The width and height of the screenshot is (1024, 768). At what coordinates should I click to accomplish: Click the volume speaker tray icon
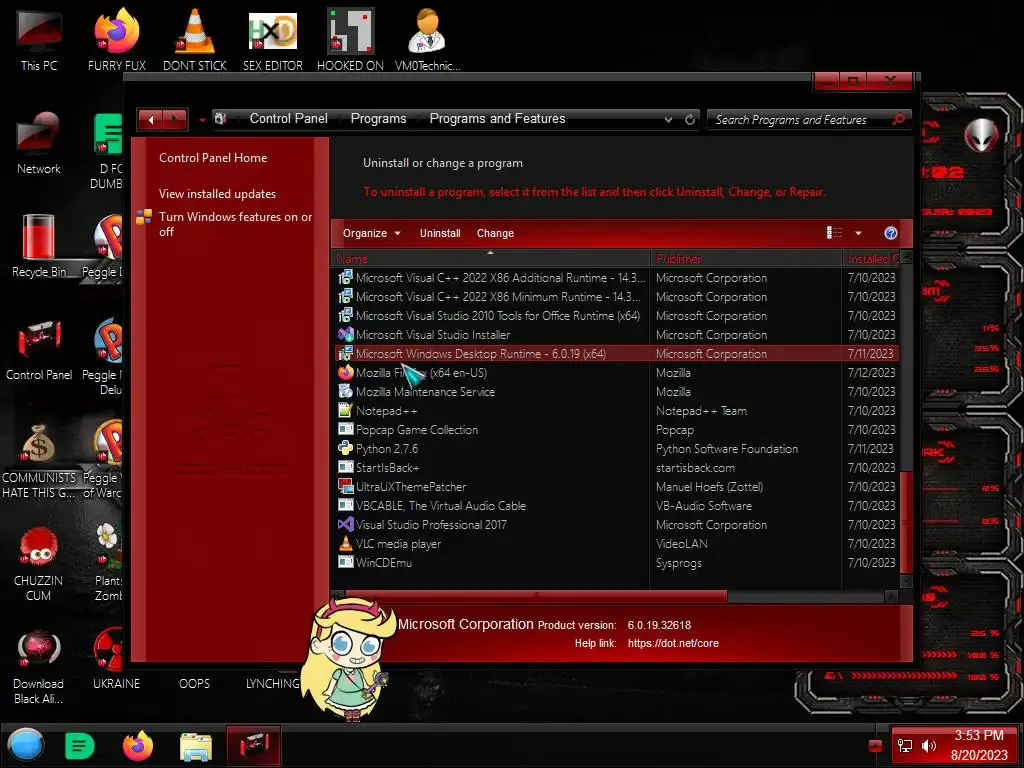(928, 746)
